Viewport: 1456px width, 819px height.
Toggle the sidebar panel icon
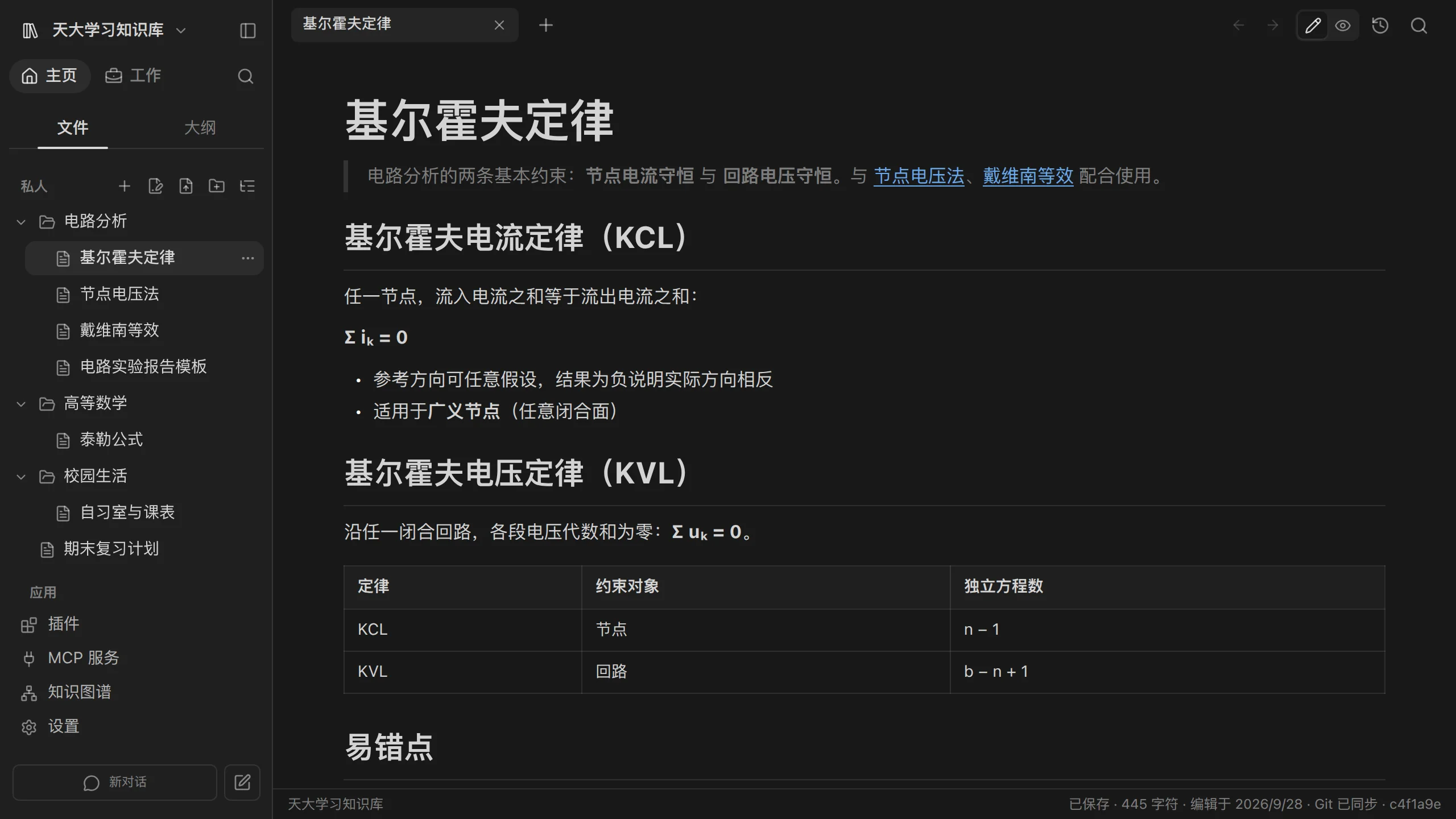(248, 30)
